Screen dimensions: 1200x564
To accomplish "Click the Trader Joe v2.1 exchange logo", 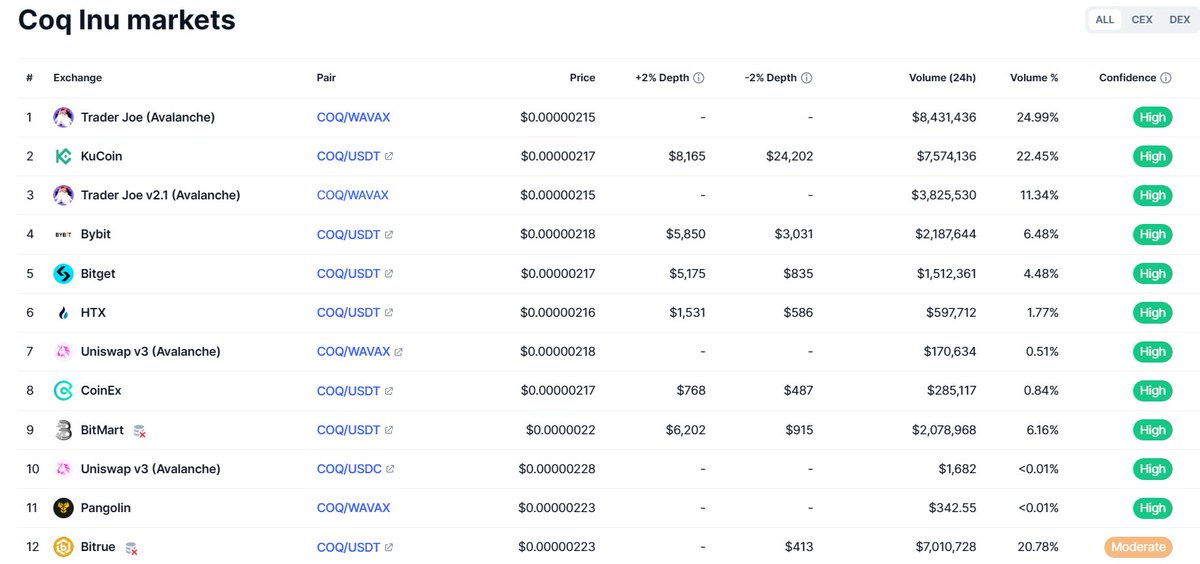I will tap(63, 195).
